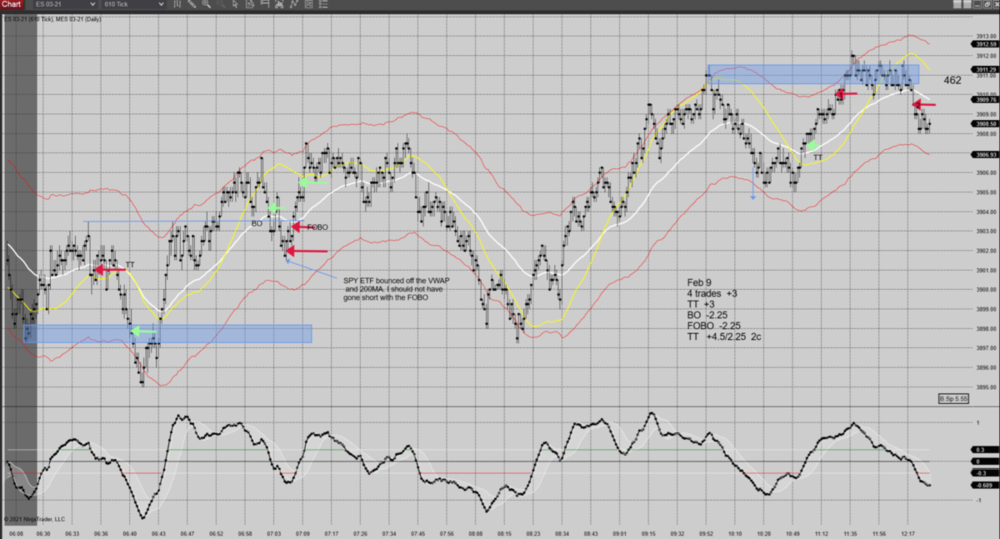Viewport: 1000px width, 539px height.
Task: Select the red Chart tab
Action: (x=17, y=5)
